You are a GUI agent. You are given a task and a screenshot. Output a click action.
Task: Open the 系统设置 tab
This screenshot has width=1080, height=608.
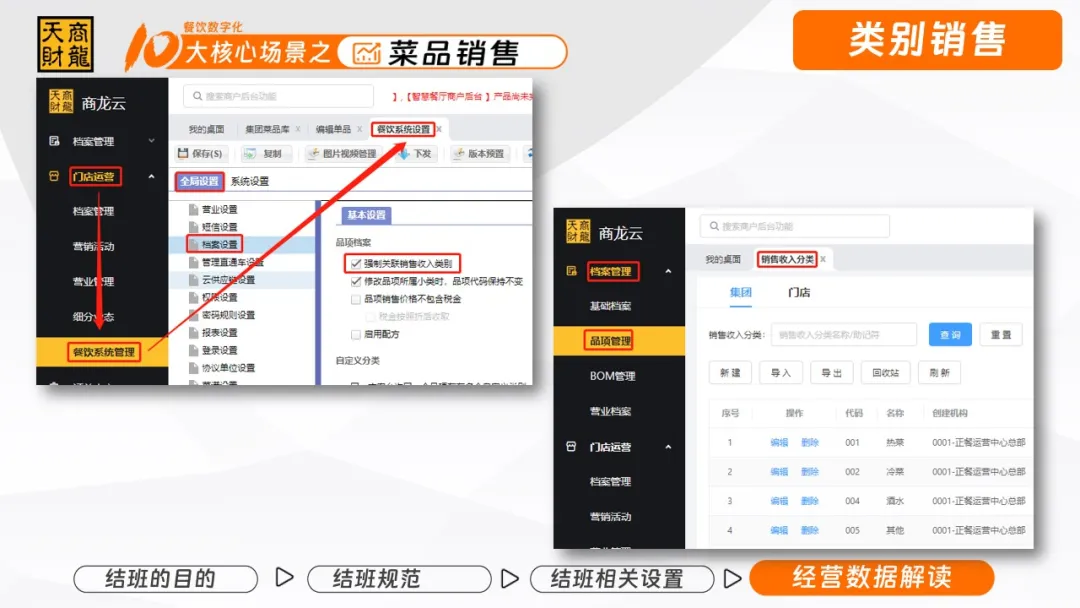coord(250,181)
